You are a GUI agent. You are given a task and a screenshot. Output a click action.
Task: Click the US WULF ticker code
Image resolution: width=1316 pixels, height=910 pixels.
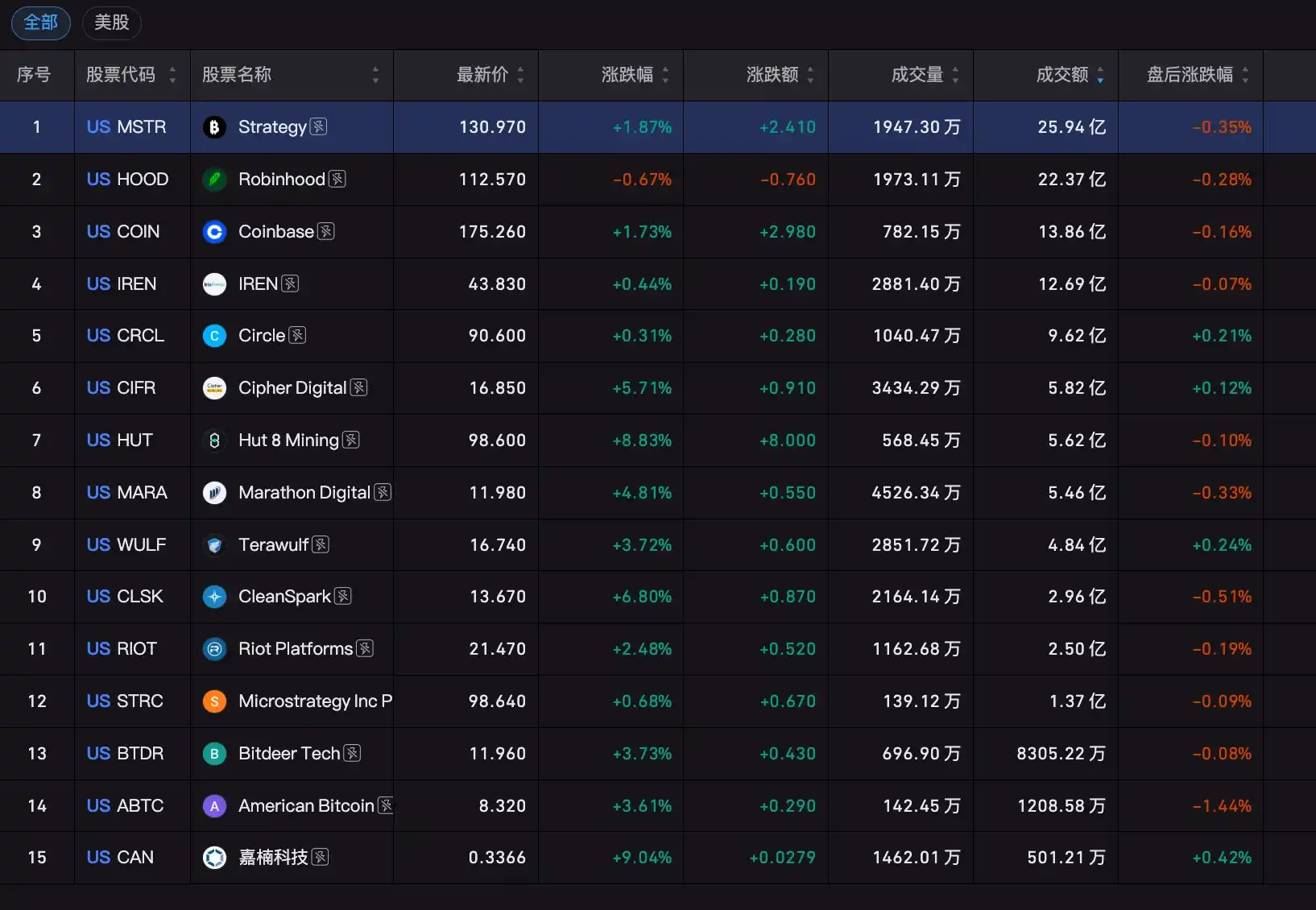[x=126, y=545]
